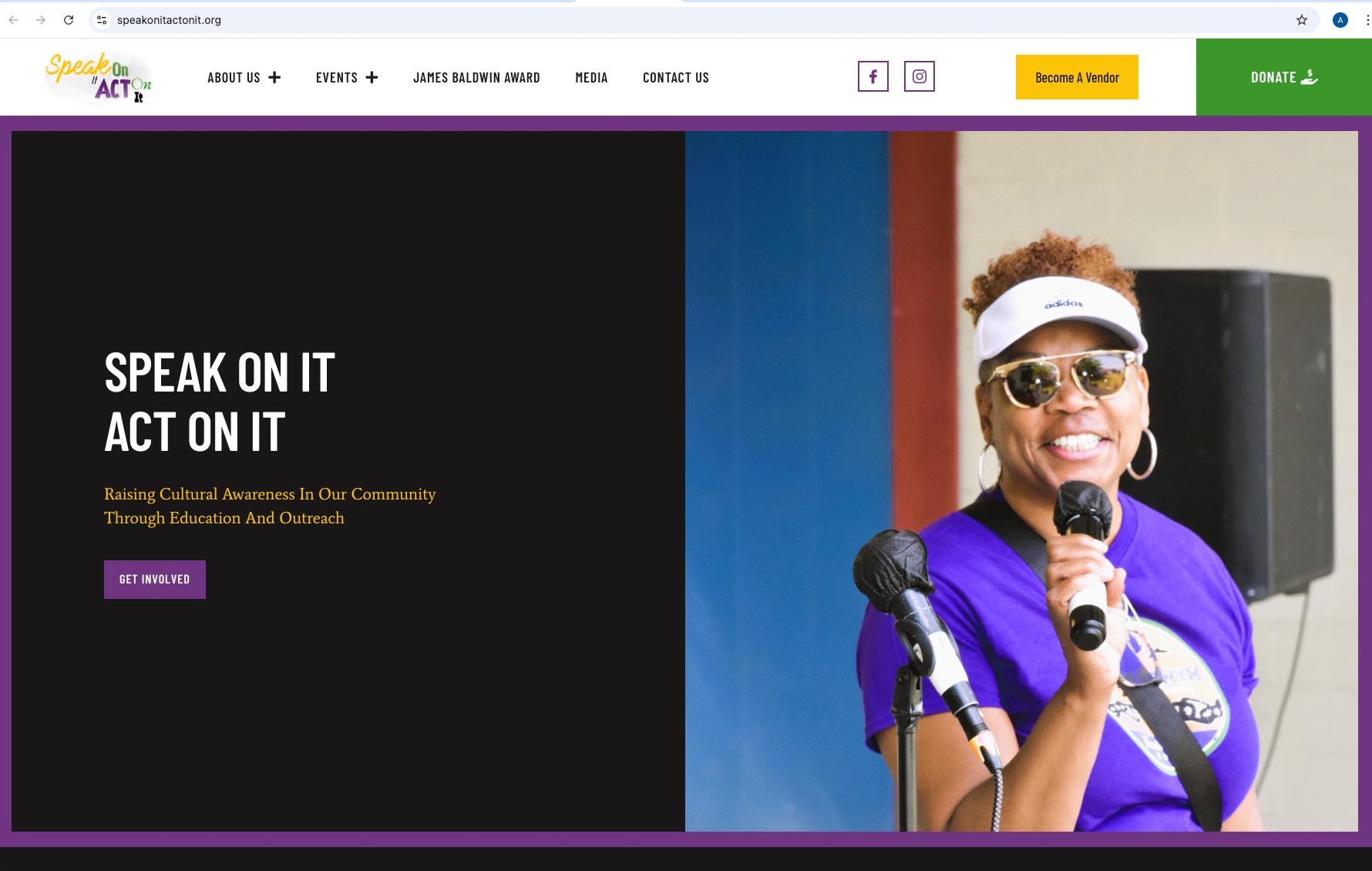
Task: Open Chrome three-dot menu
Action: coord(1367,20)
